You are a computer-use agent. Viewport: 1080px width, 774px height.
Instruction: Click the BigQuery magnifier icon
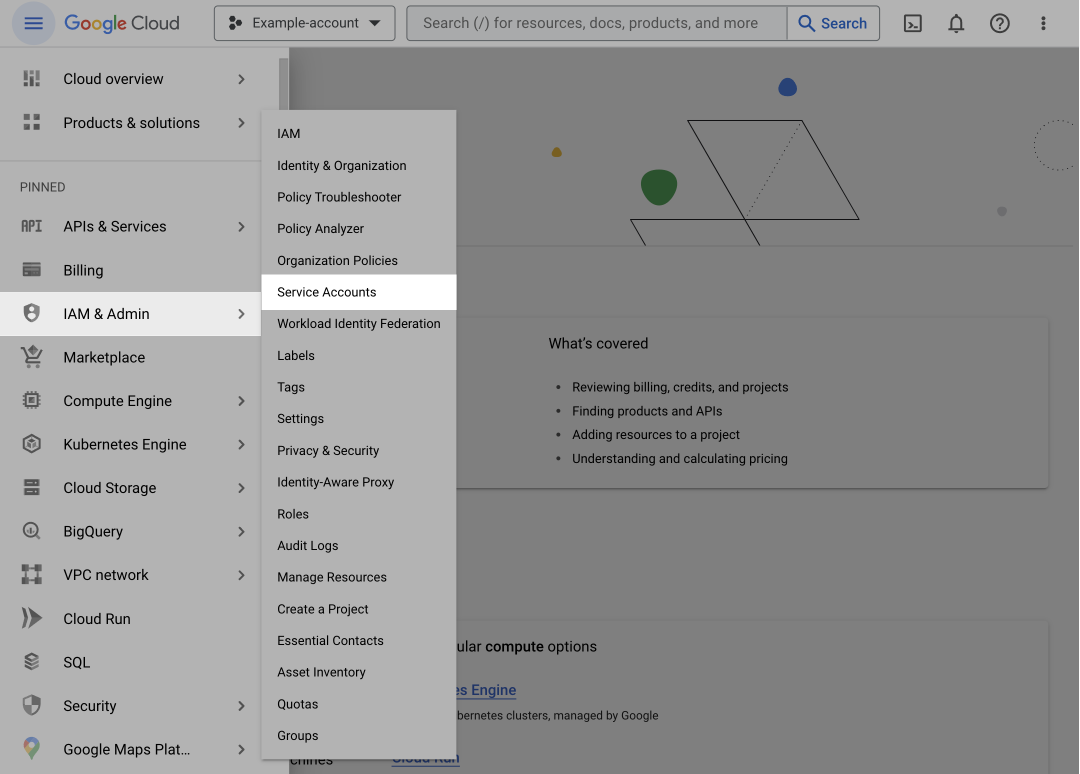(32, 531)
